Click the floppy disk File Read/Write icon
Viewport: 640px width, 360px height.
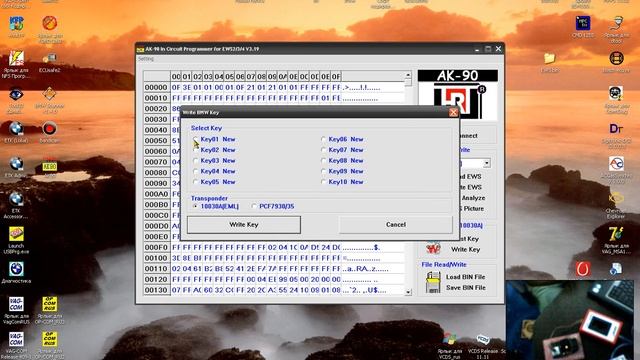433,282
